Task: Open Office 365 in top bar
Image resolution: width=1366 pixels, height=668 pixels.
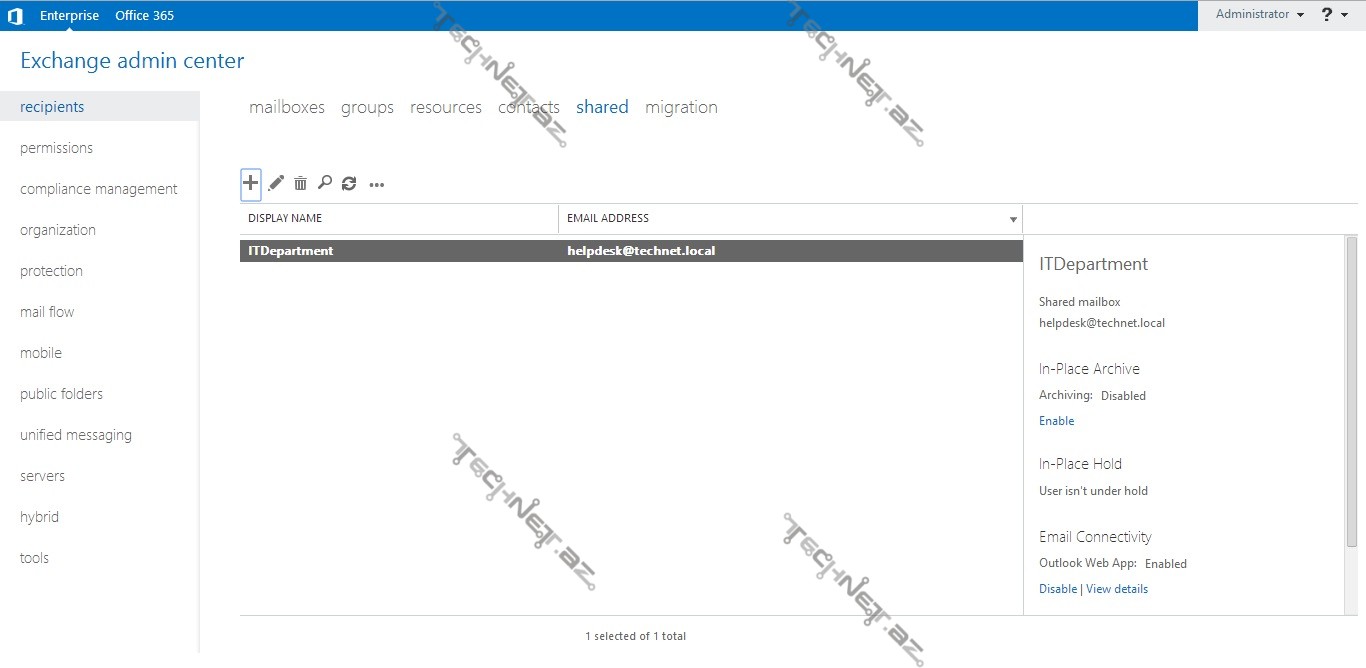Action: coord(145,15)
